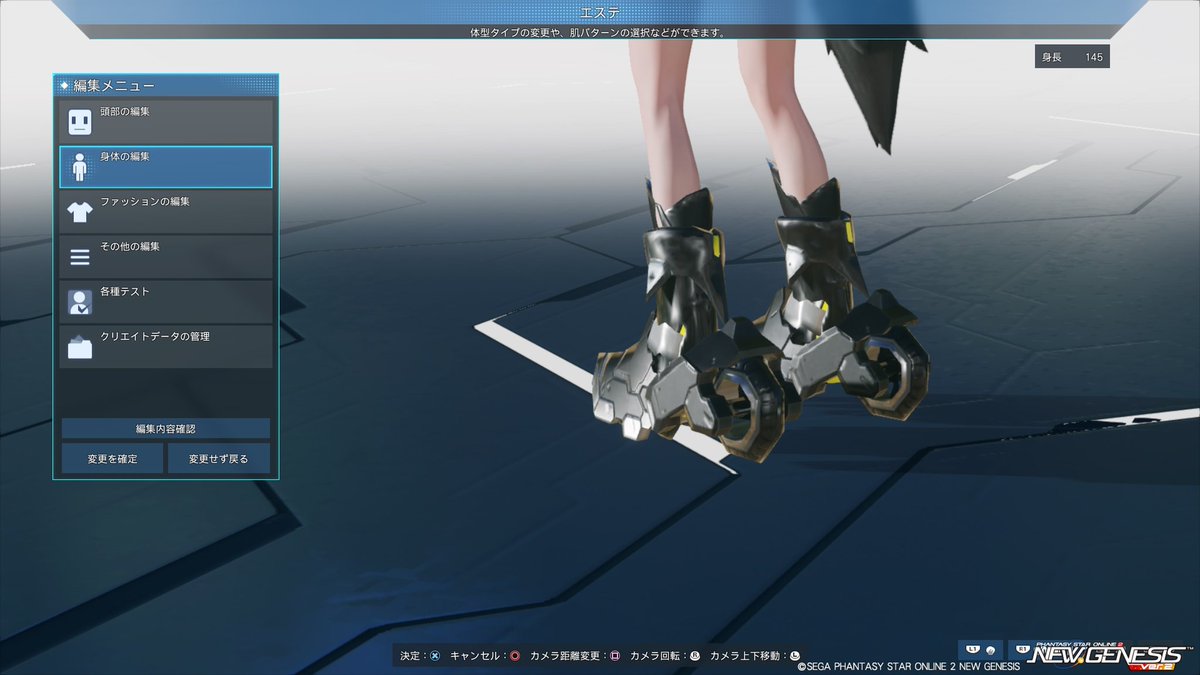This screenshot has height=675, width=1200.
Task: Click the T-shirt icon for ファッションの編集
Action: tap(80, 212)
